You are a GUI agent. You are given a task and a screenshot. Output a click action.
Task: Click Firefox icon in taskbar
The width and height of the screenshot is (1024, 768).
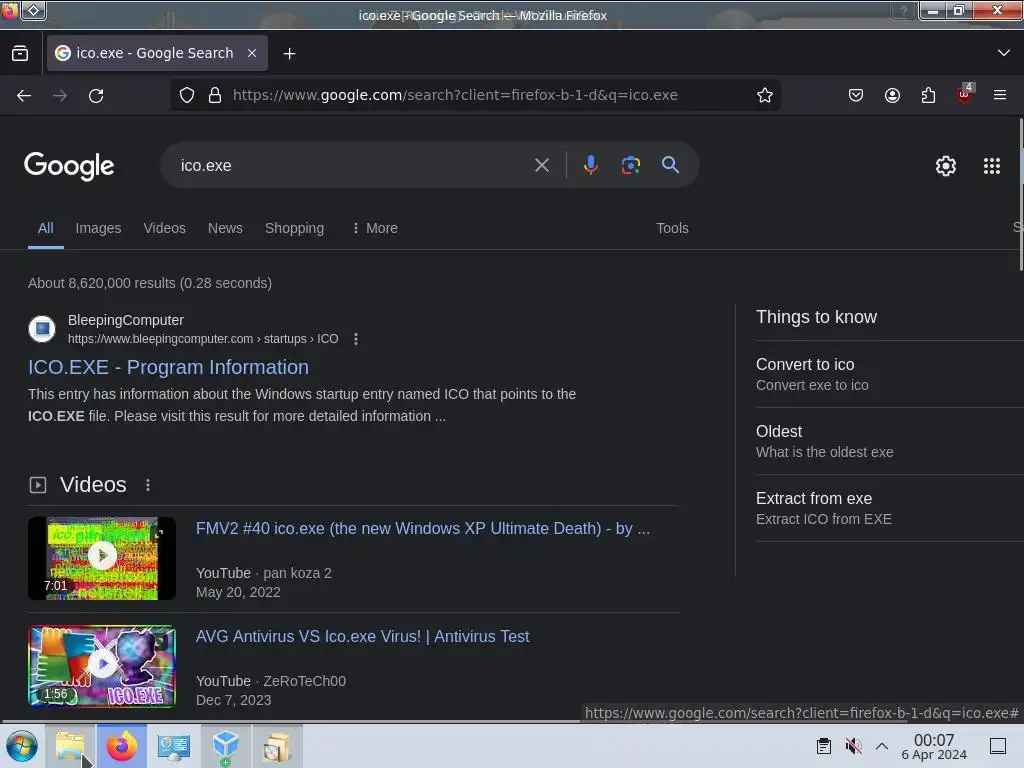pyautogui.click(x=122, y=746)
